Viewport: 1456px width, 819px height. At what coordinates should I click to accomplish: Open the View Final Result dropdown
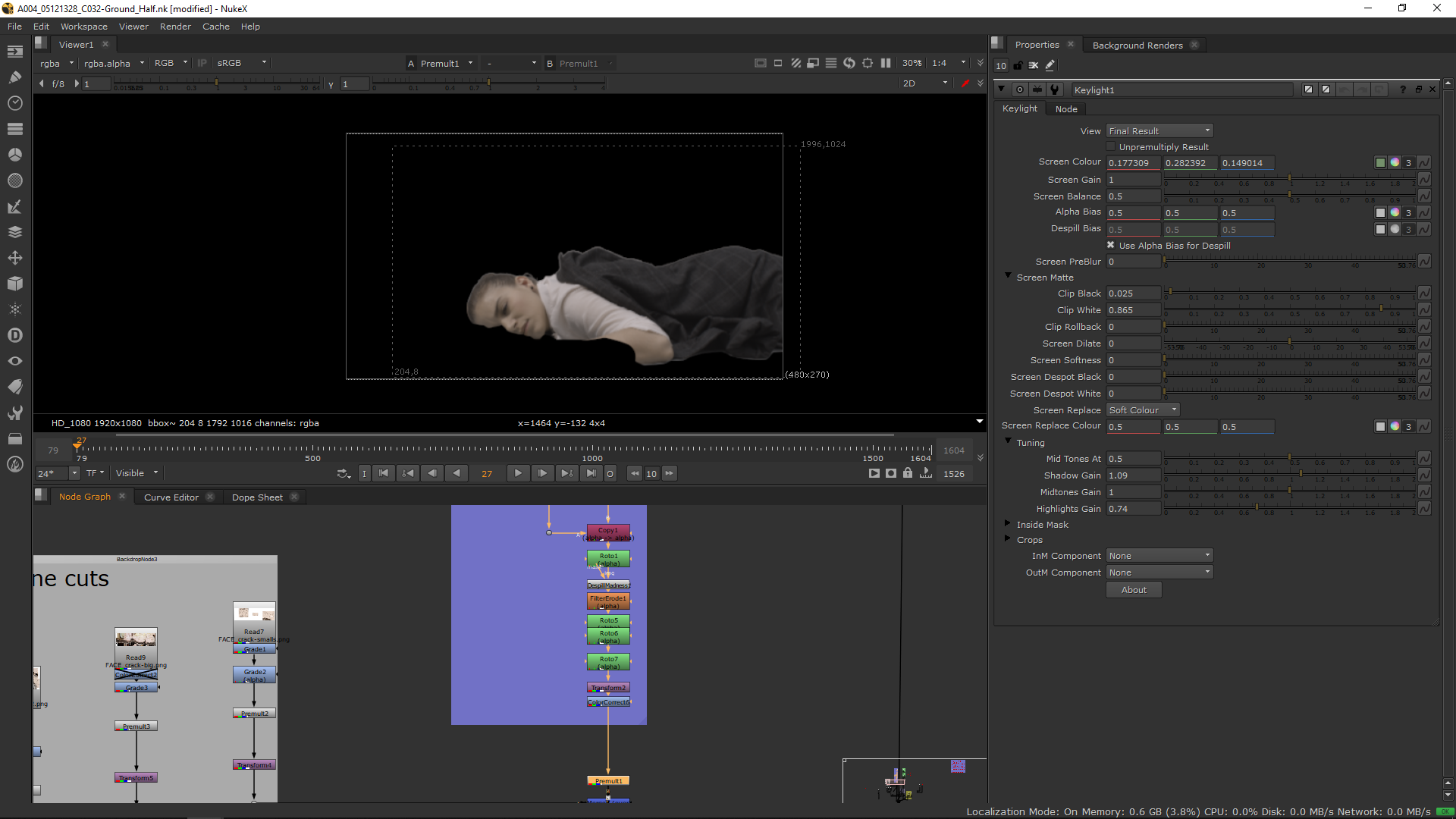click(1159, 130)
